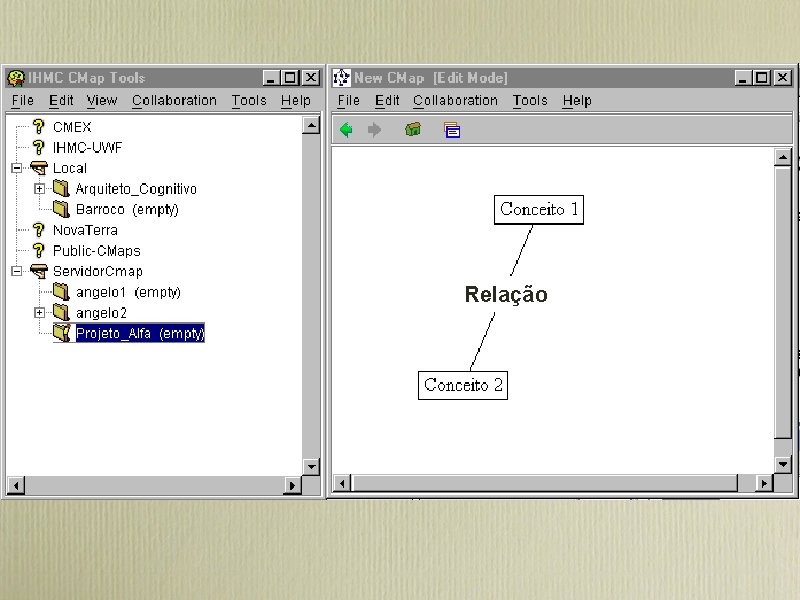Click the IHMC CMap Tools title bar icon
The width and height of the screenshot is (800, 600).
click(16, 78)
